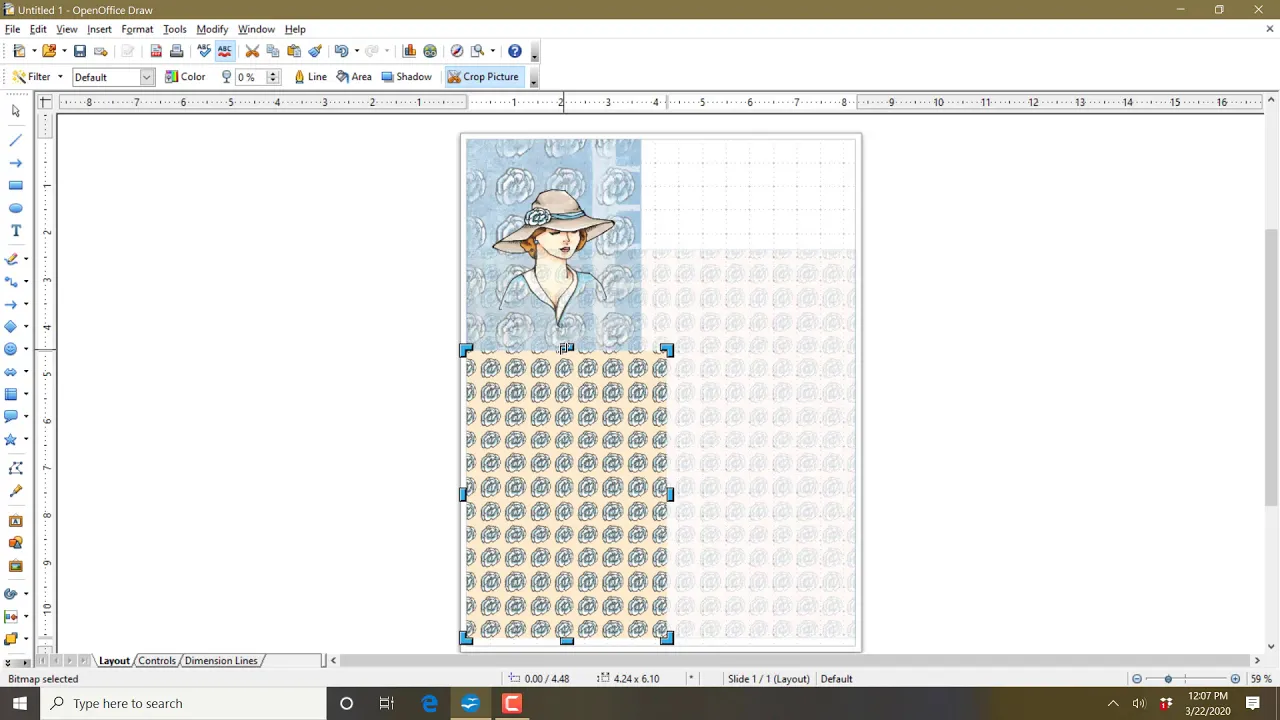Select the Stars shape tool
1280x720 pixels.
12,439
